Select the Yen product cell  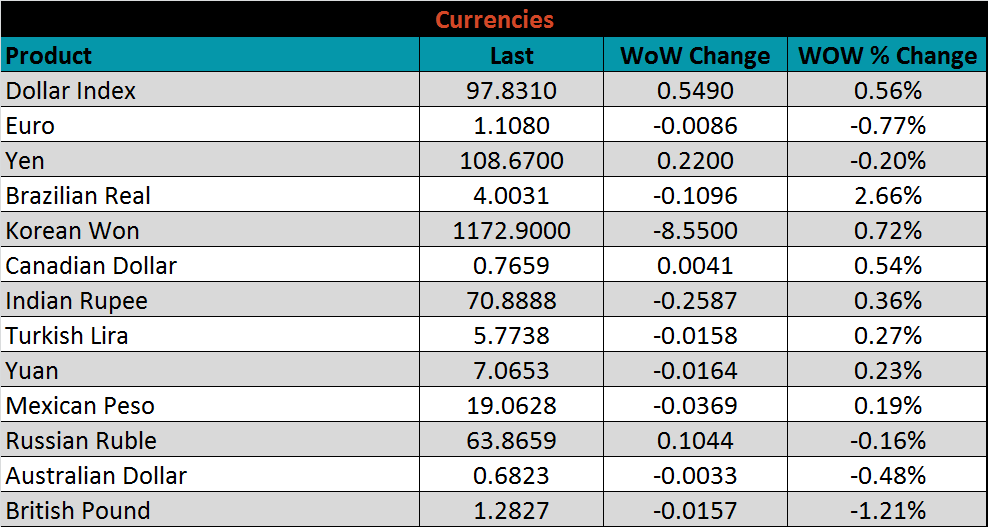(x=26, y=161)
